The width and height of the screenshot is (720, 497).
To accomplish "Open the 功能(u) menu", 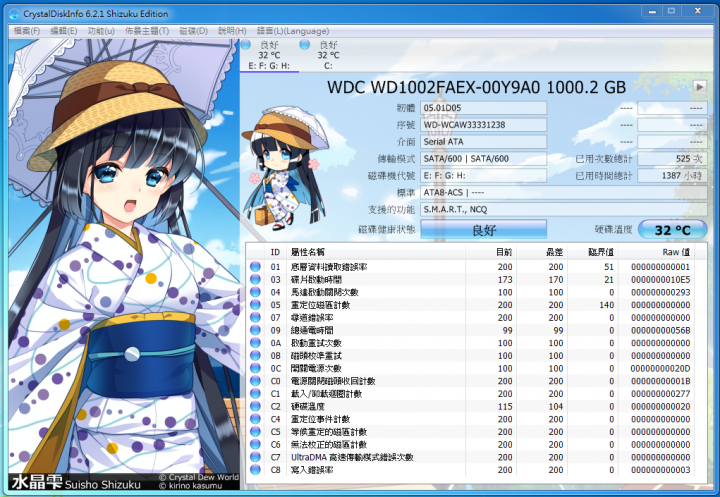I will (101, 31).
